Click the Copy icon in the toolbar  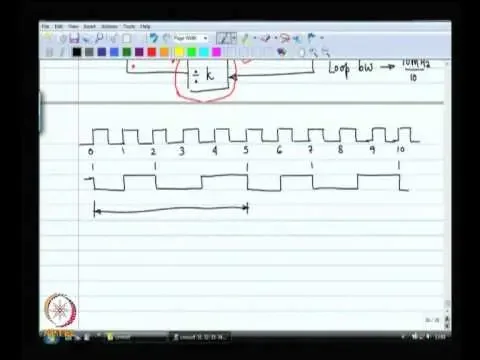coord(126,39)
